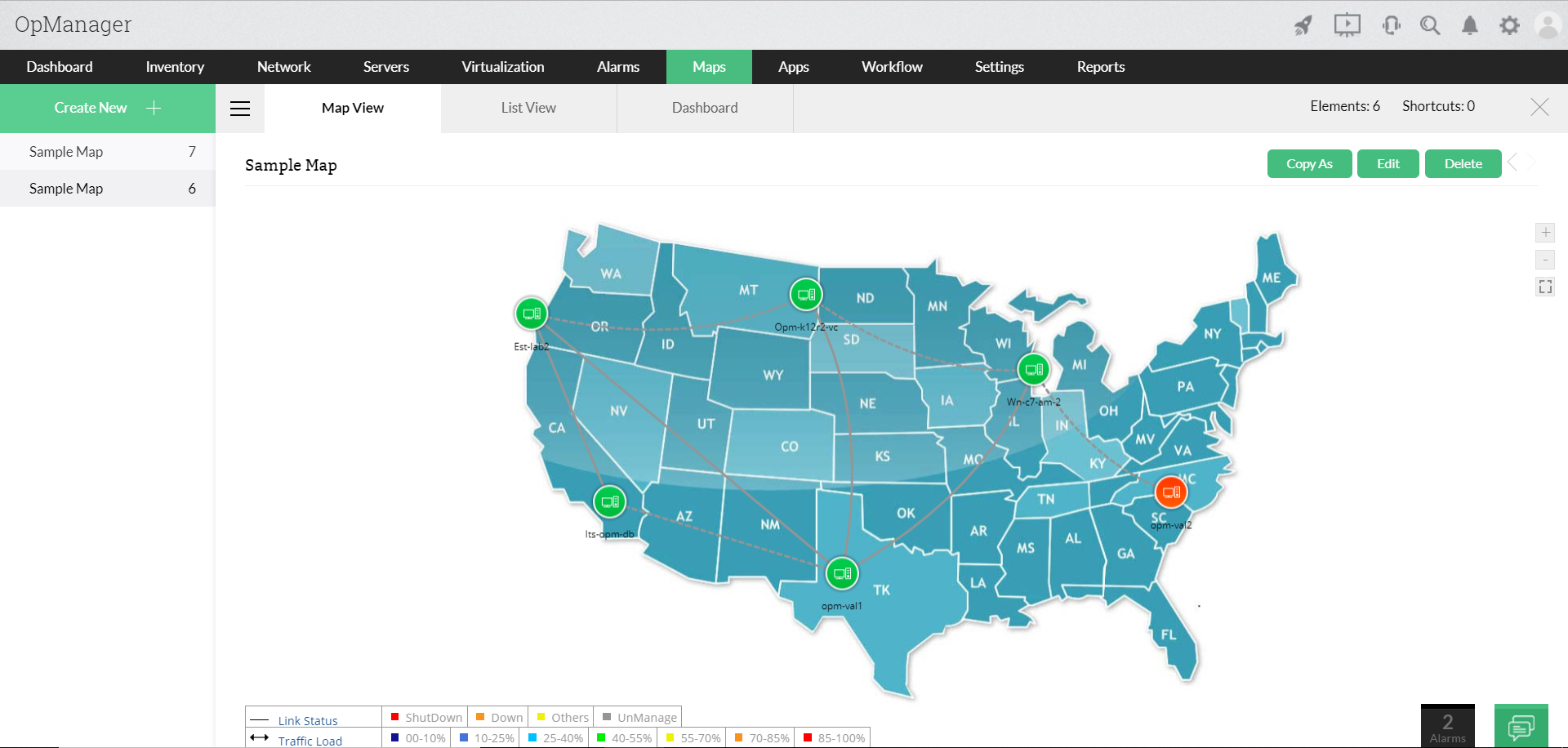
Task: Open the Settings menu
Action: coord(1000,67)
